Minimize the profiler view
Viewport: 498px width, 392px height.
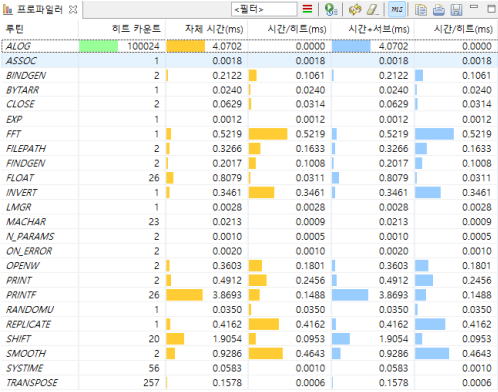coord(474,7)
